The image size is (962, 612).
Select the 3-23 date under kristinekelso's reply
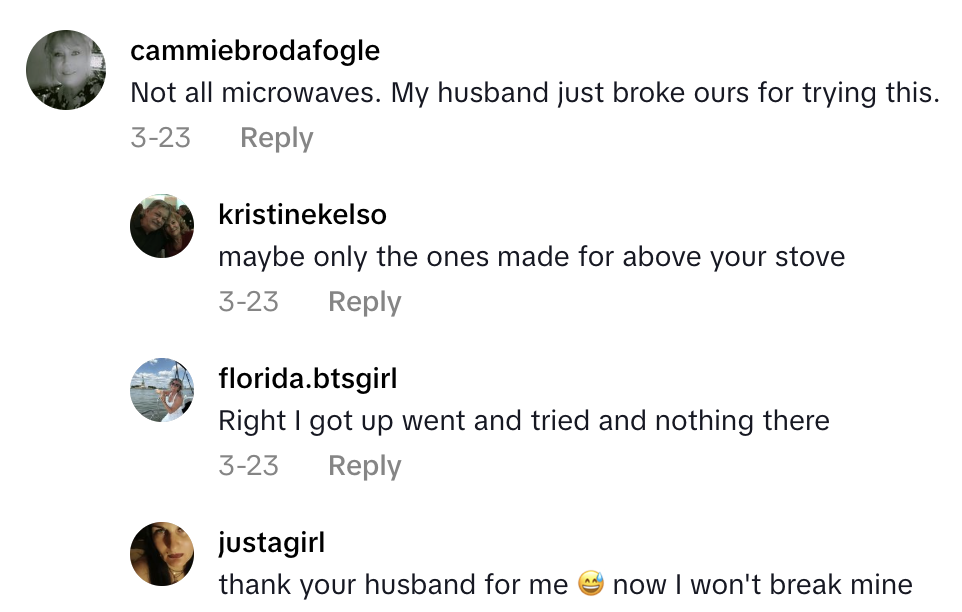(x=249, y=301)
